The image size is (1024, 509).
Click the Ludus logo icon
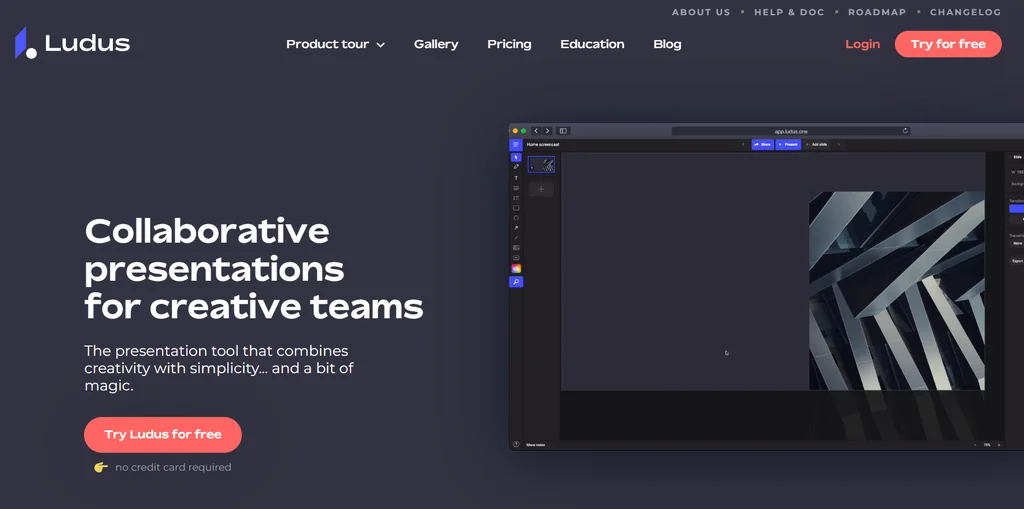click(26, 43)
